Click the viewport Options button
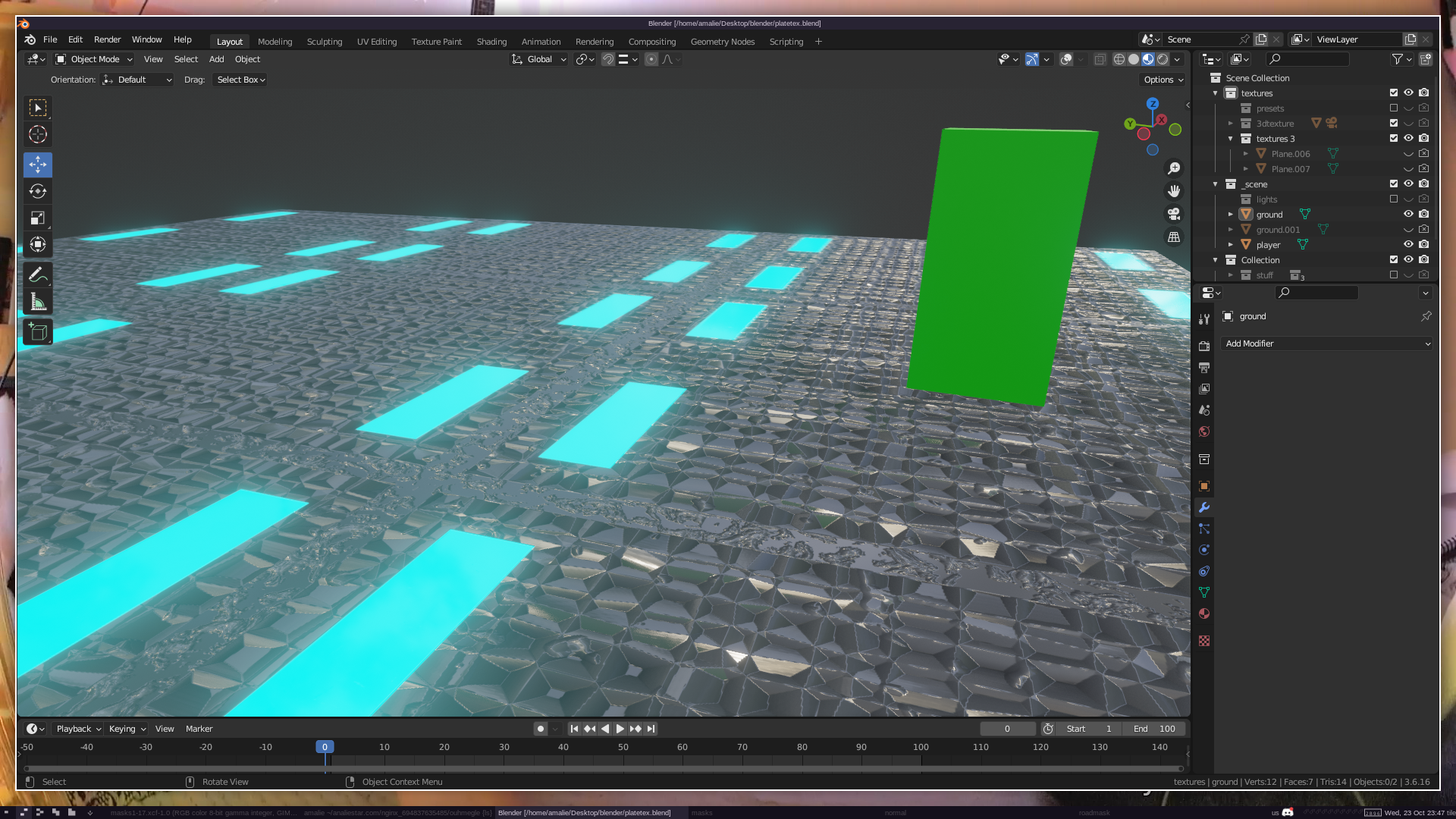The height and width of the screenshot is (819, 1456). 1163,80
